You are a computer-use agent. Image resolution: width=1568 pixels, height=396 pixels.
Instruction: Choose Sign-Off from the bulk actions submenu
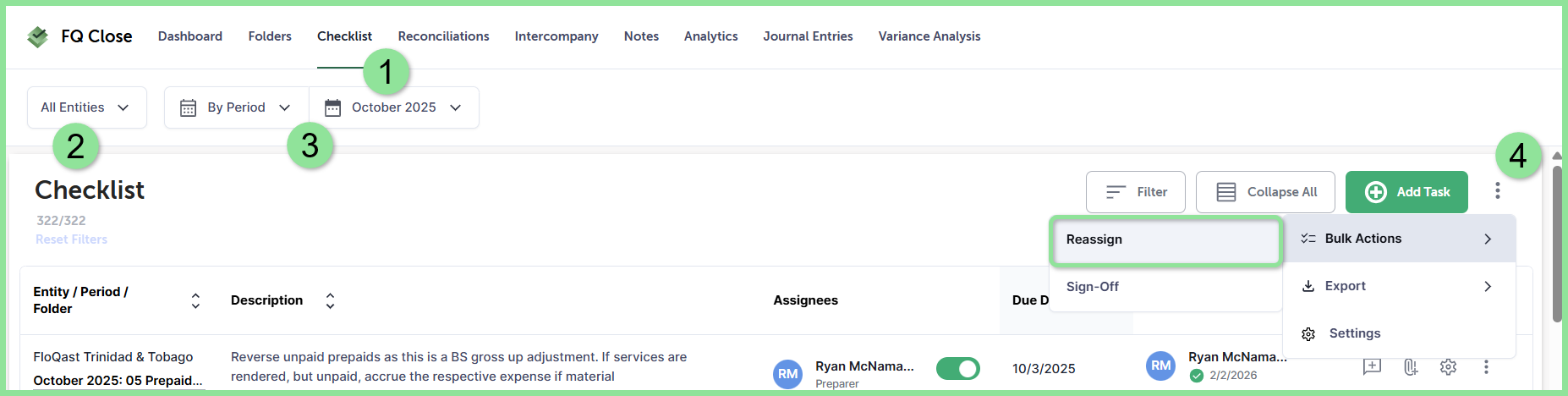point(1165,287)
